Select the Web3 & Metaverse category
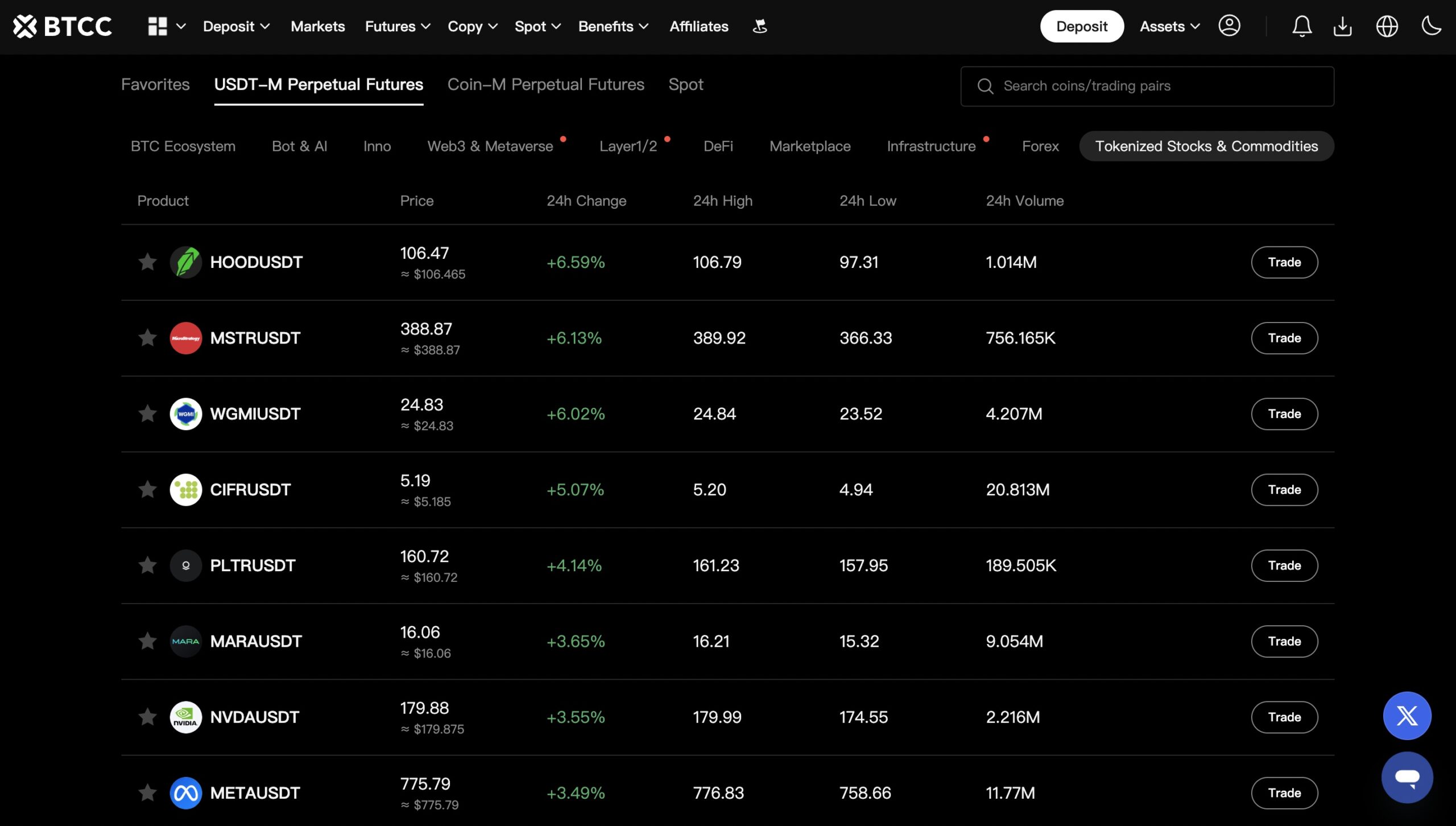This screenshot has height=826, width=1456. coord(490,146)
